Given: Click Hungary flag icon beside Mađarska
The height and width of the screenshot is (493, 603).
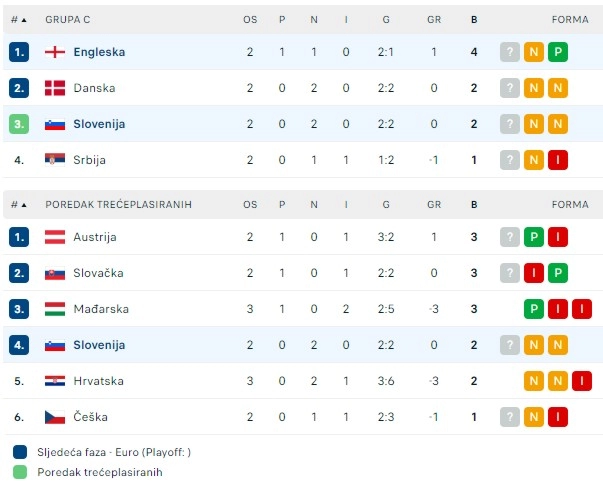Looking at the screenshot, I should 55,309.
